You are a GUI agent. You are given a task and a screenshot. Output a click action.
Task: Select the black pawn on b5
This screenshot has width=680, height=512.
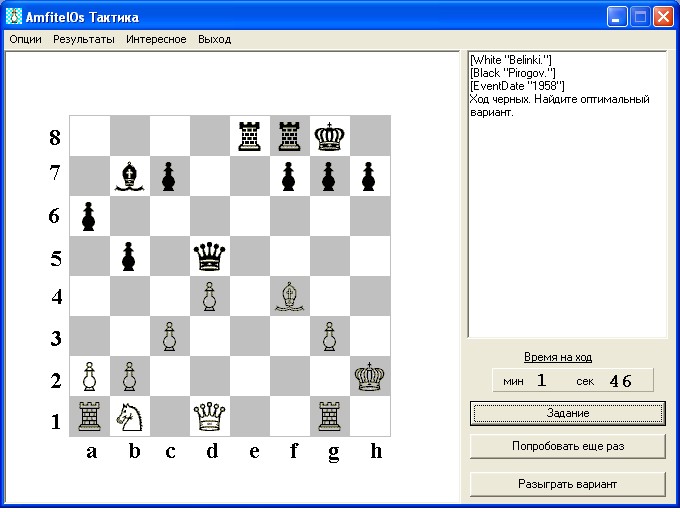point(128,257)
